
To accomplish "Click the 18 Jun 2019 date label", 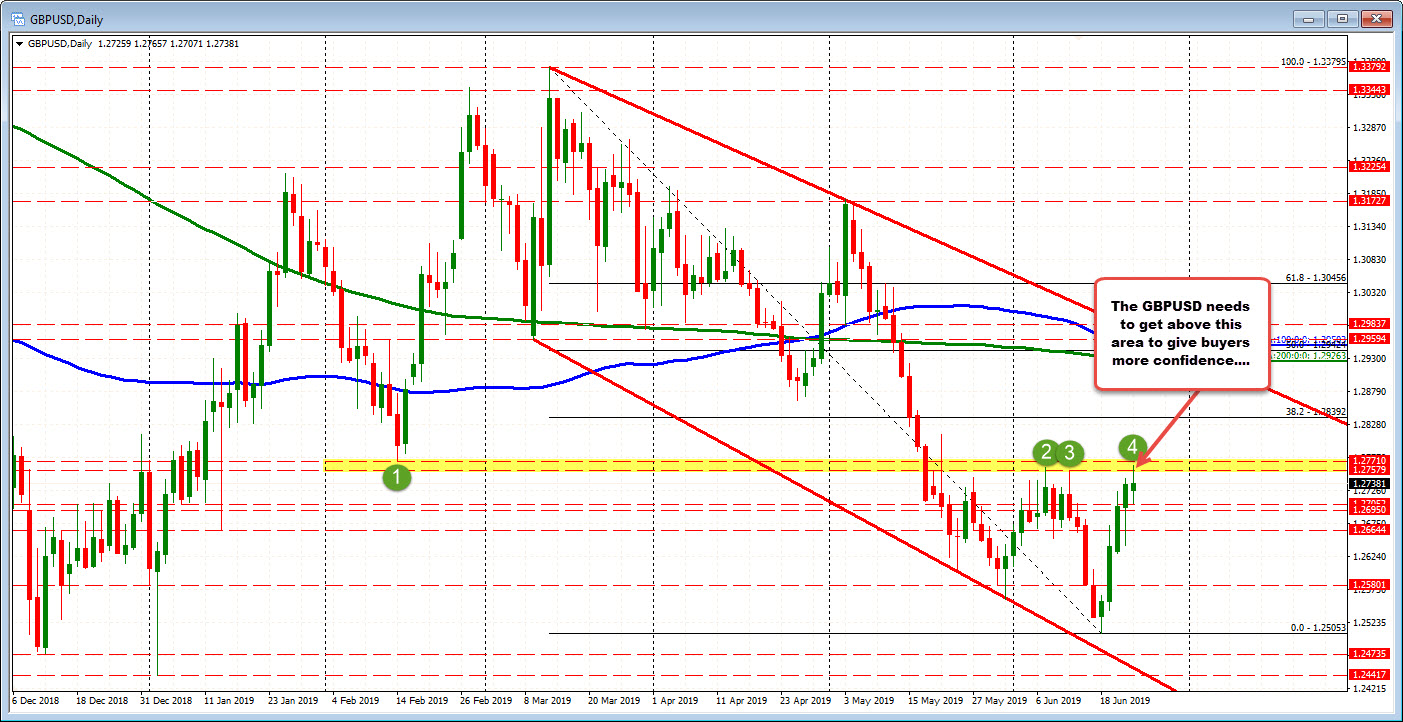I will click(1126, 701).
